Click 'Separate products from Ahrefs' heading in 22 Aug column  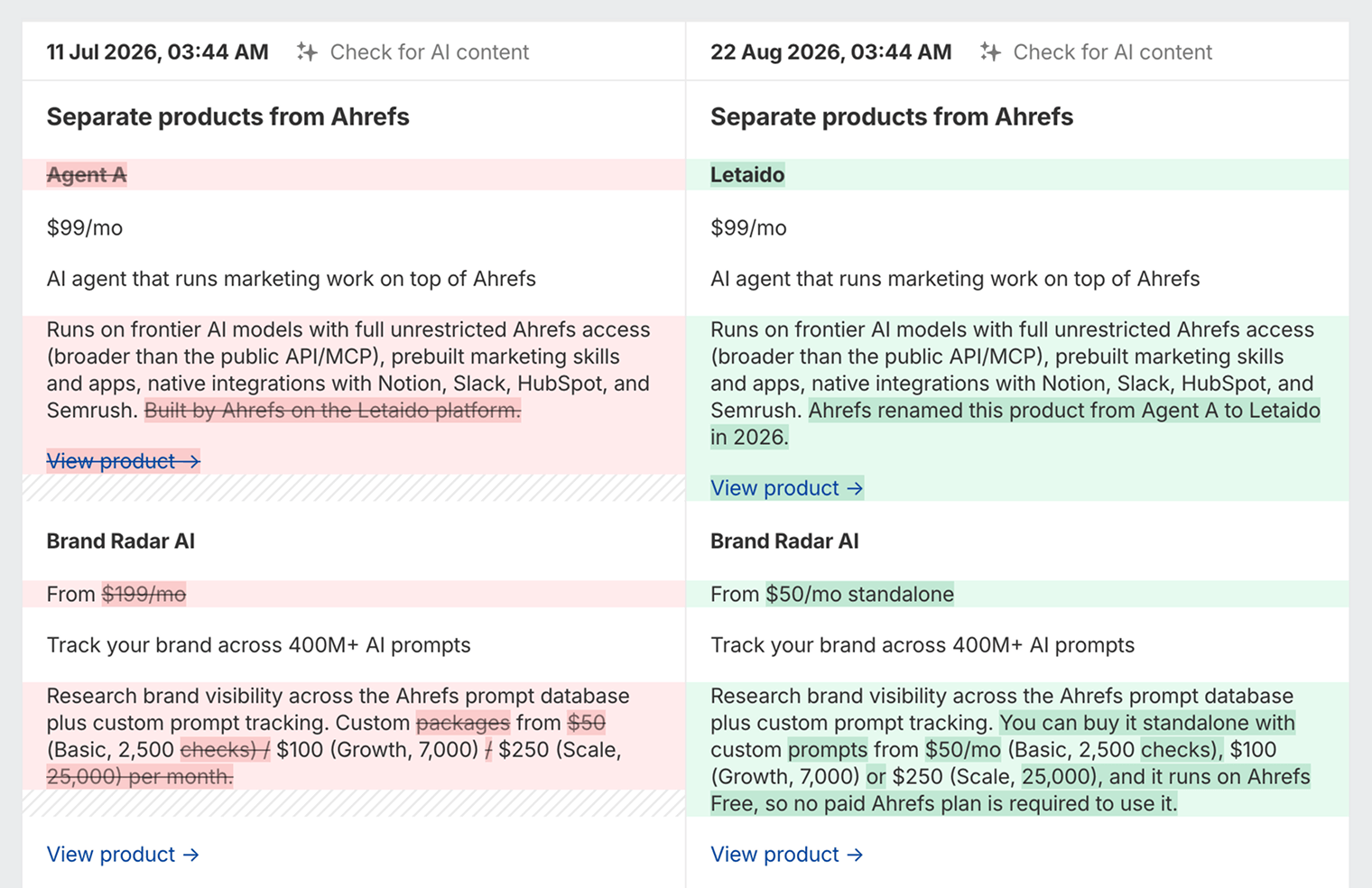892,117
